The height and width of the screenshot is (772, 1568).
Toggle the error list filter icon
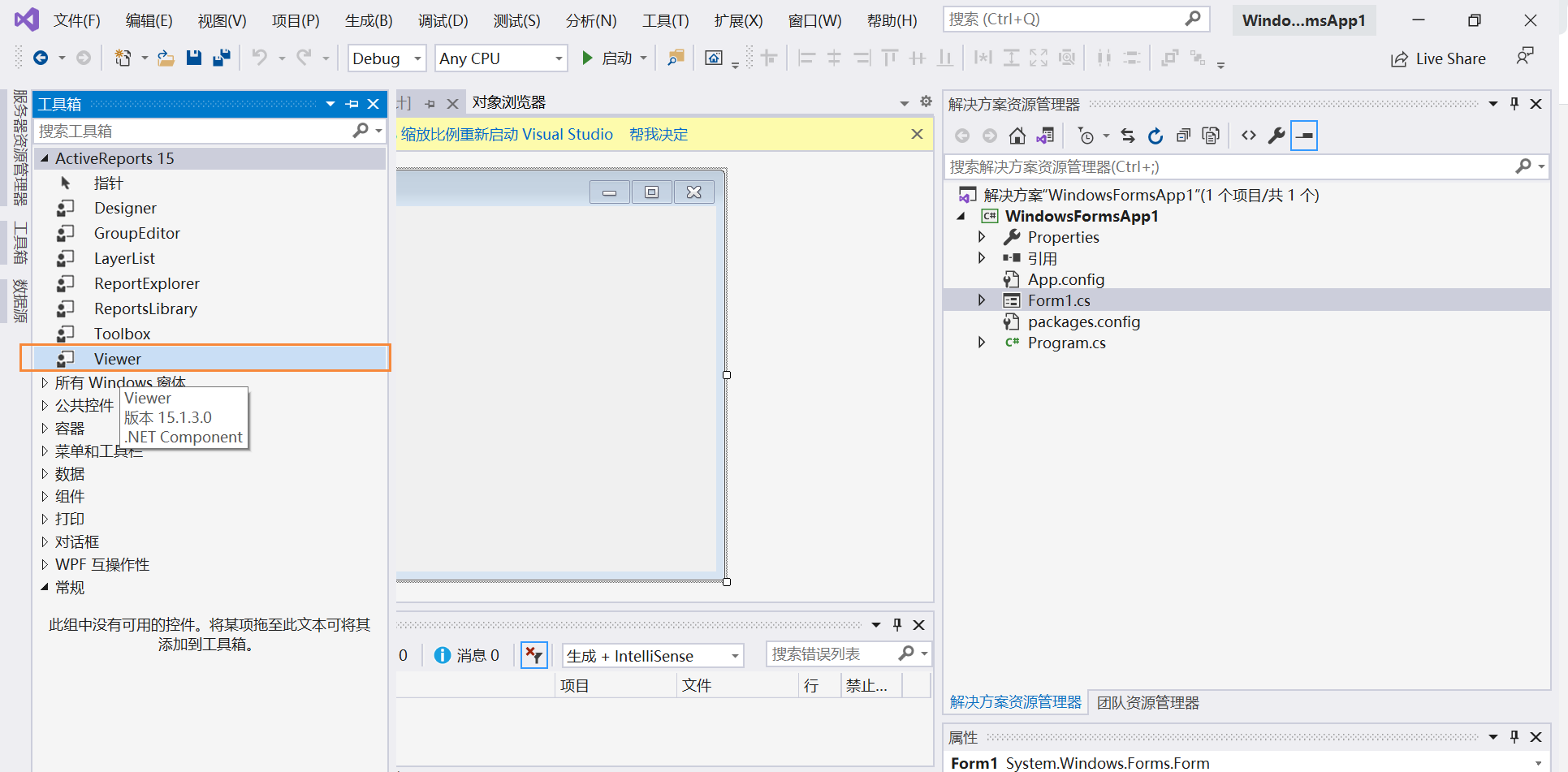point(534,655)
